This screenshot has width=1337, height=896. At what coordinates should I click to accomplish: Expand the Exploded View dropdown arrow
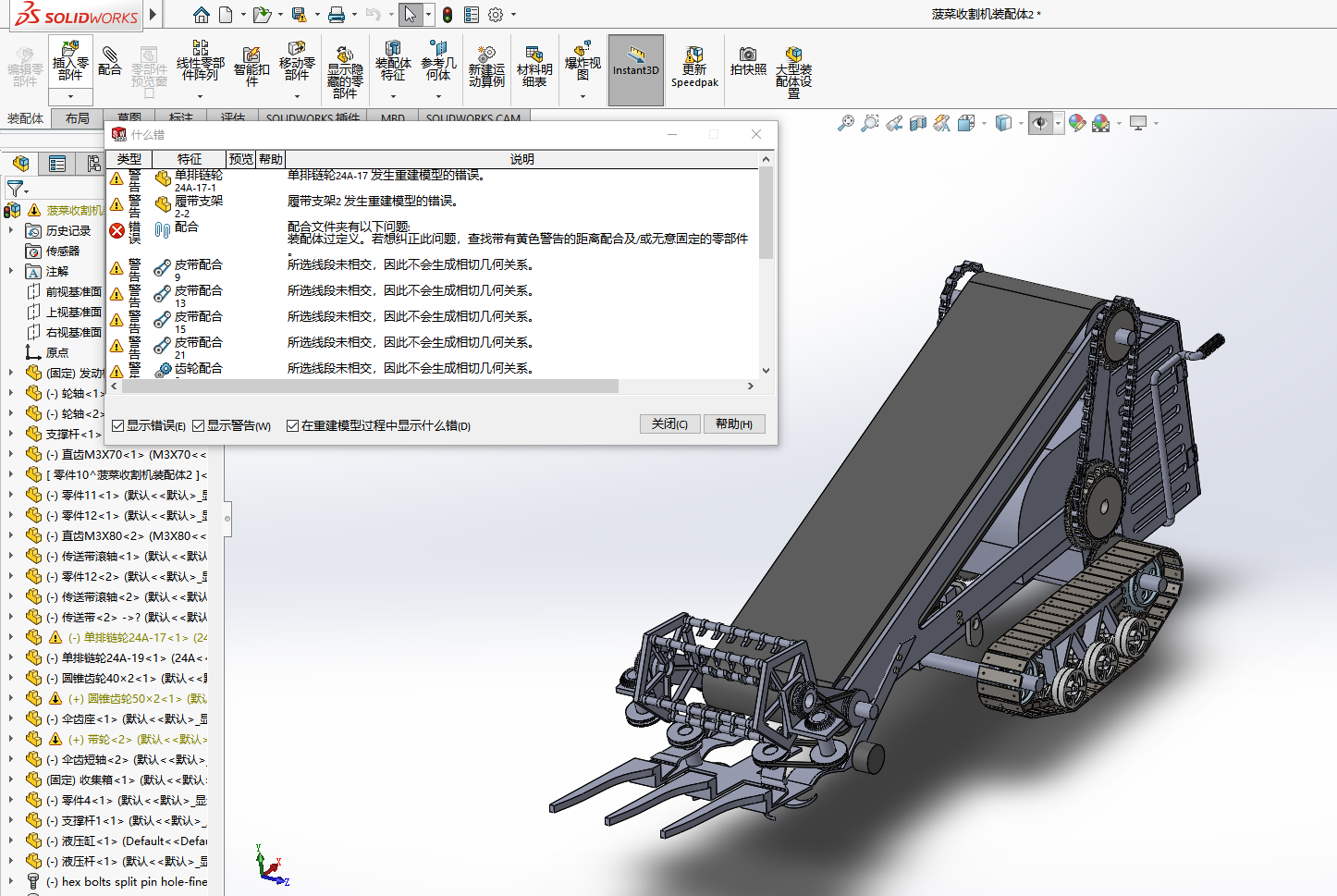click(583, 96)
